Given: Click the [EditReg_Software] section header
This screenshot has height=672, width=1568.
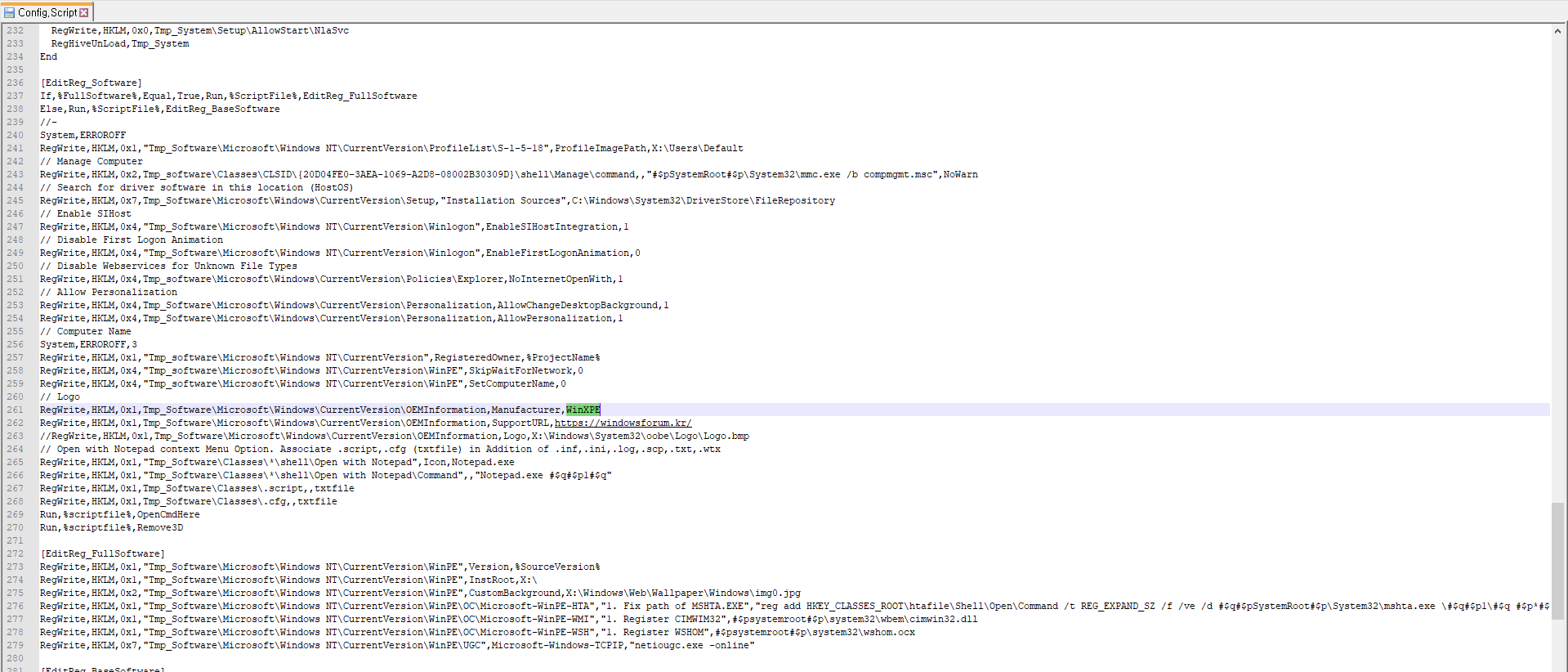Looking at the screenshot, I should click(91, 83).
